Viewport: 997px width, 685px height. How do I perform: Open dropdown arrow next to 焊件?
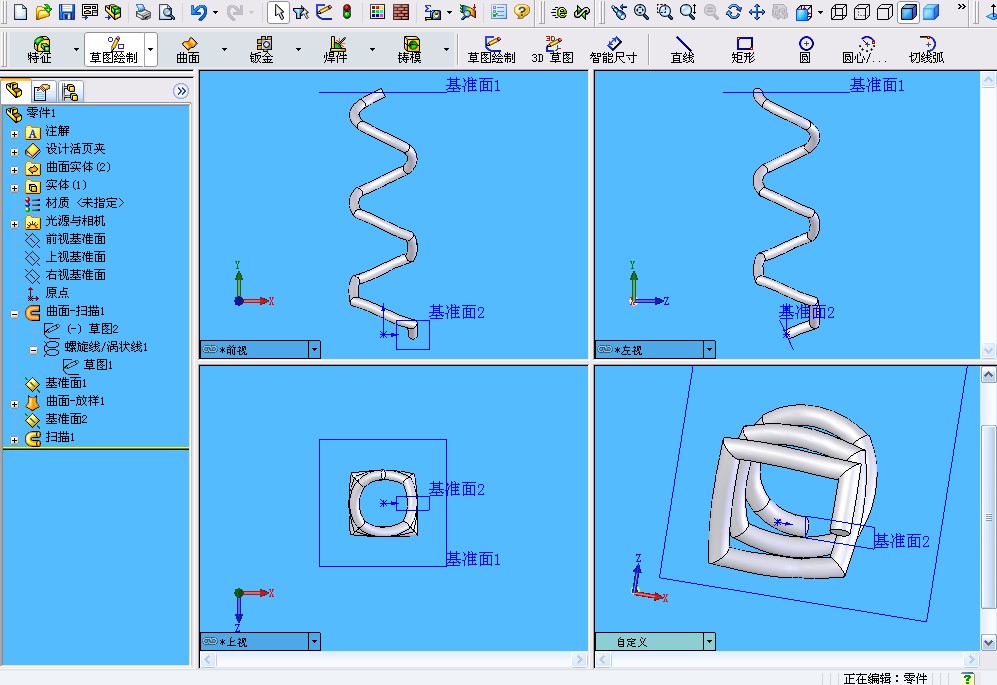click(x=372, y=49)
